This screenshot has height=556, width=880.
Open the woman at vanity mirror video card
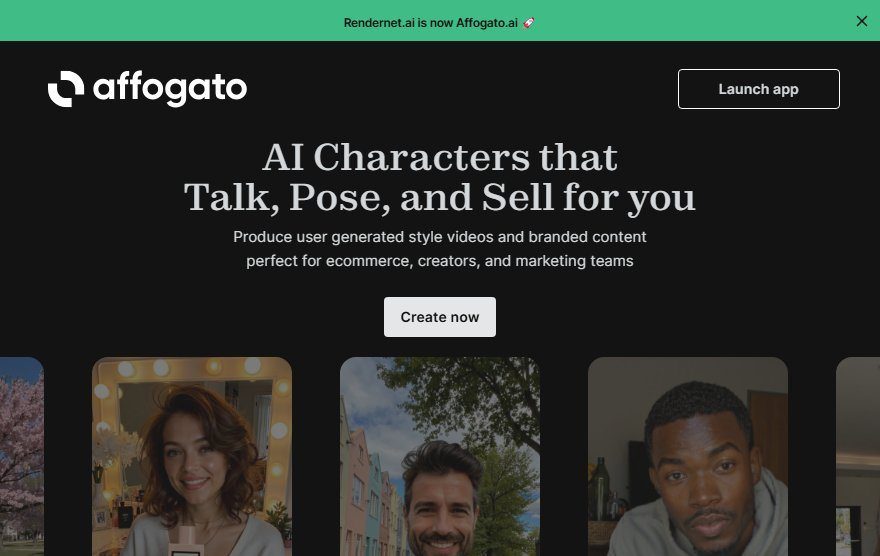[x=192, y=456]
